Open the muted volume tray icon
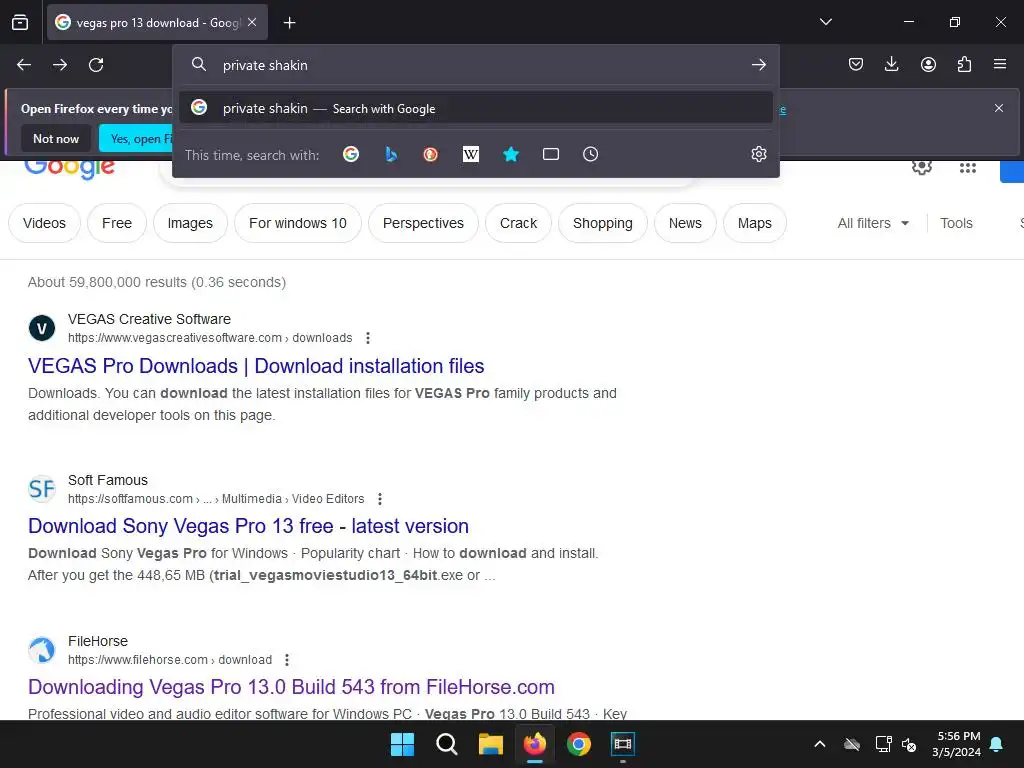Viewport: 1024px width, 768px height. [909, 744]
